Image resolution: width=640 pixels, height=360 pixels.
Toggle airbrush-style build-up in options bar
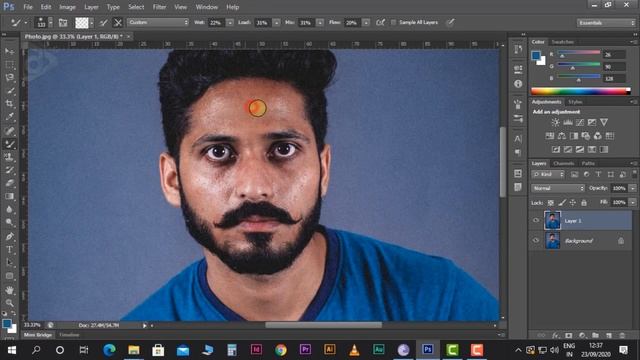[380, 22]
